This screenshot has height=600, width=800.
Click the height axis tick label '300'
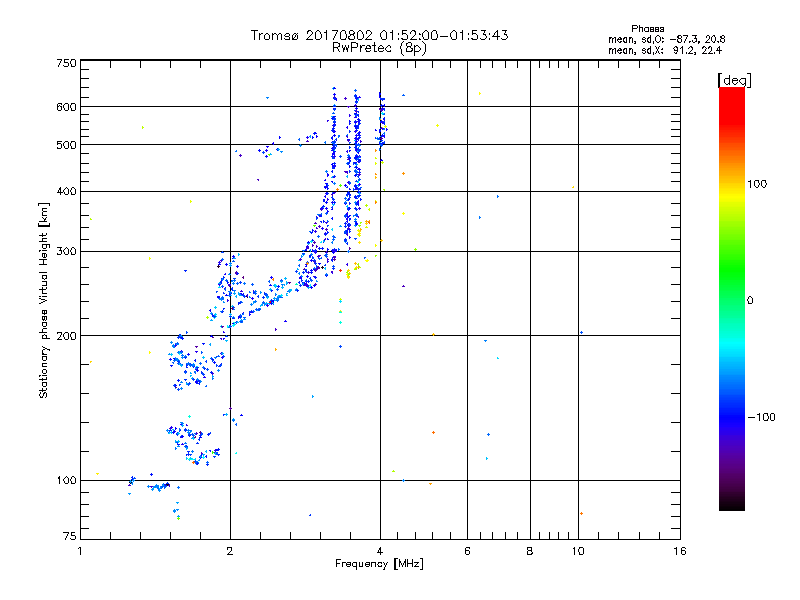[67, 252]
